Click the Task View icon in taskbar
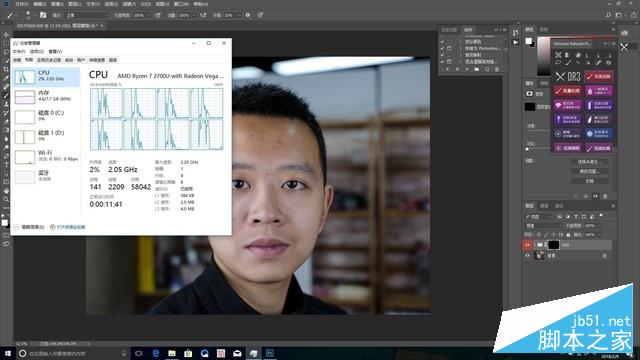 [139, 353]
